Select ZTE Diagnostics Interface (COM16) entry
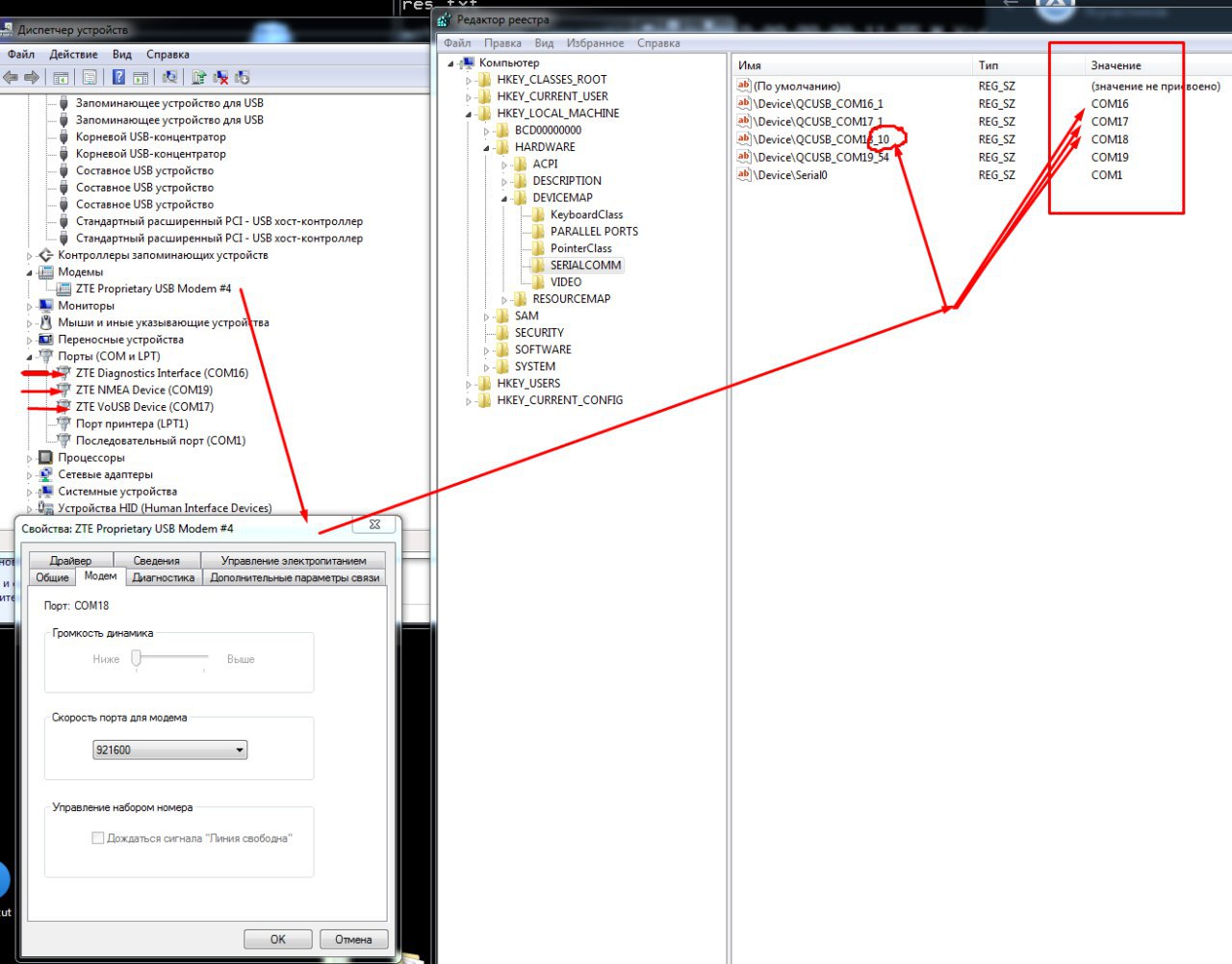Image resolution: width=1232 pixels, height=964 pixels. 162,373
